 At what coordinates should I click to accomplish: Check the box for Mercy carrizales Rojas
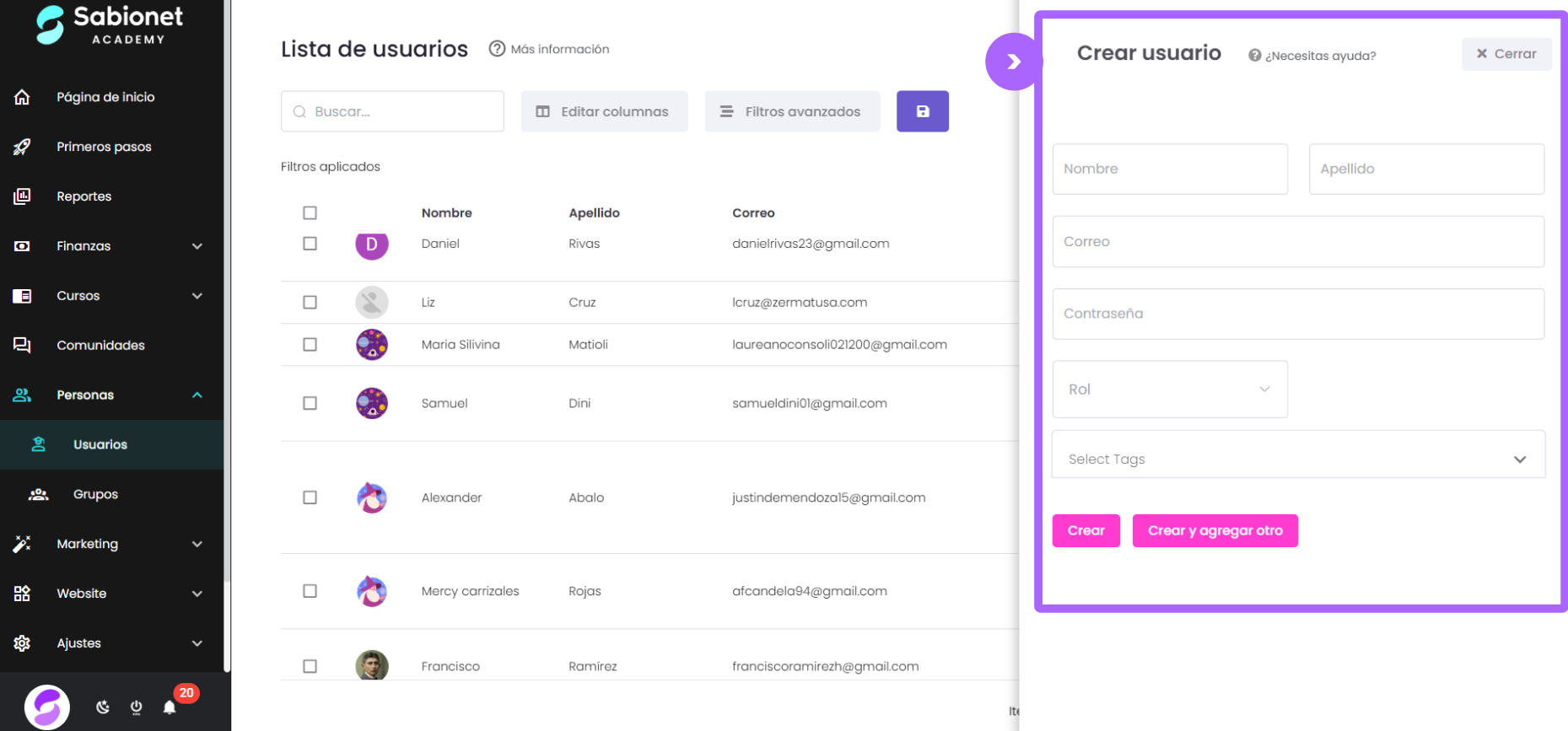click(310, 591)
